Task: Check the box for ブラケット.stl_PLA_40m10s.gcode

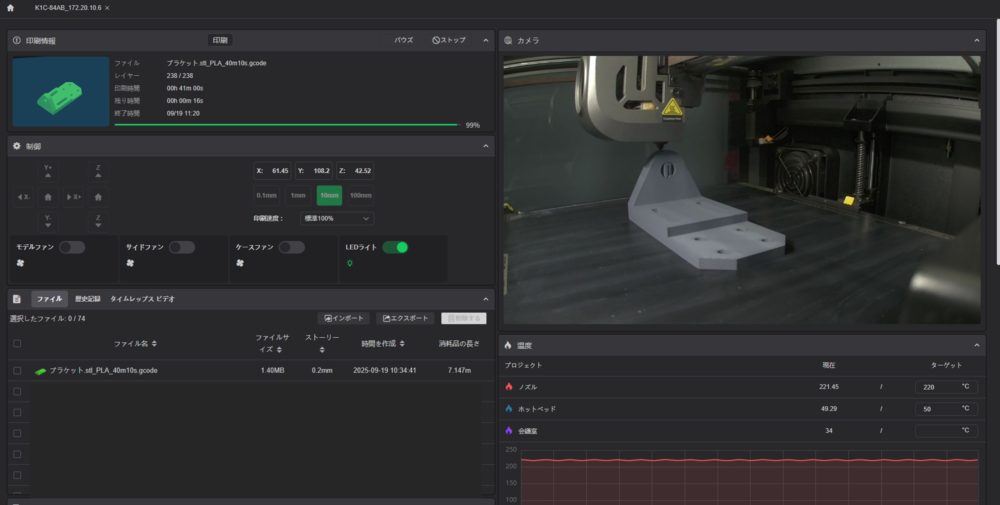Action: pyautogui.click(x=17, y=370)
